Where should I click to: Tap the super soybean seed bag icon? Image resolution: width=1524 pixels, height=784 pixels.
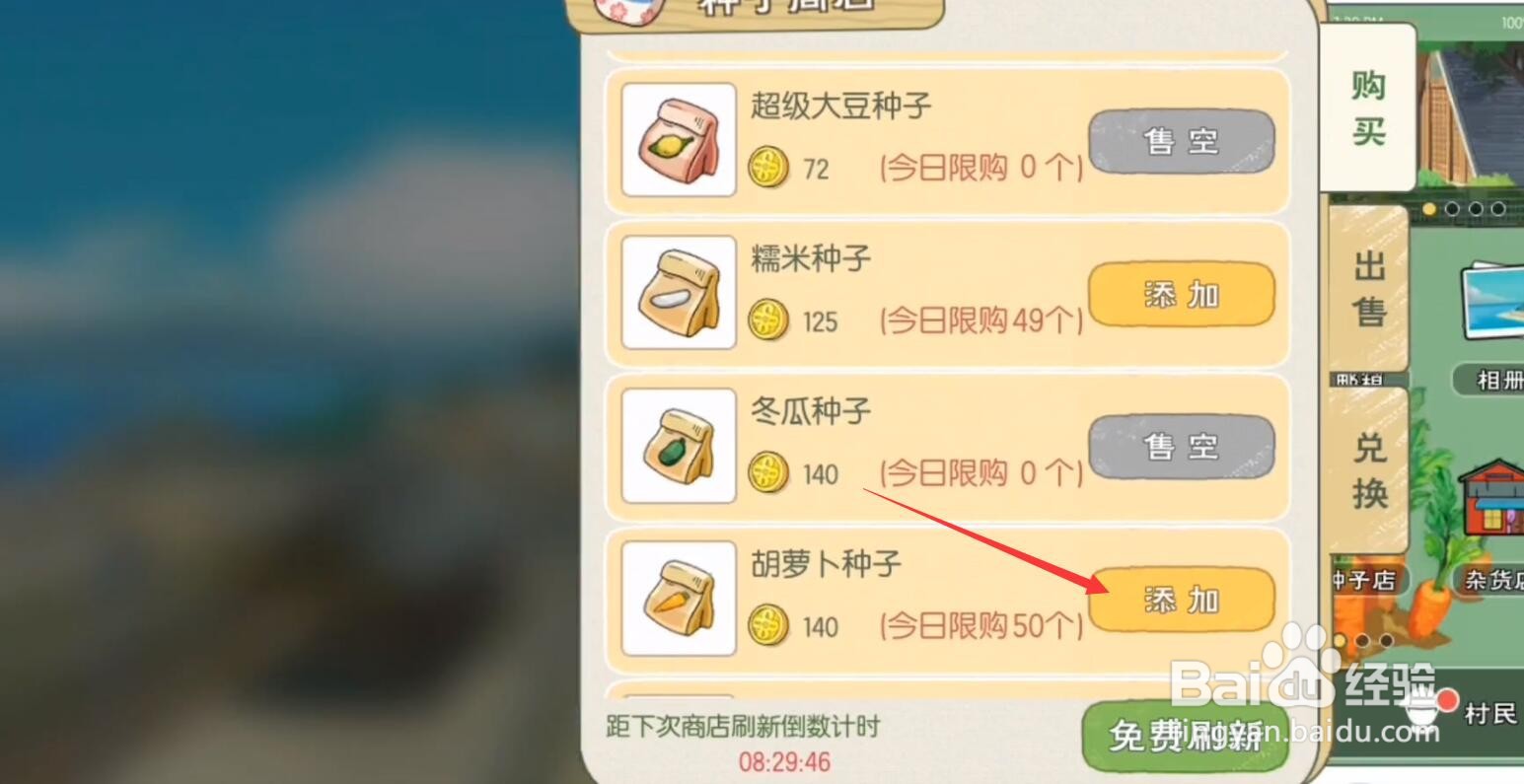679,140
